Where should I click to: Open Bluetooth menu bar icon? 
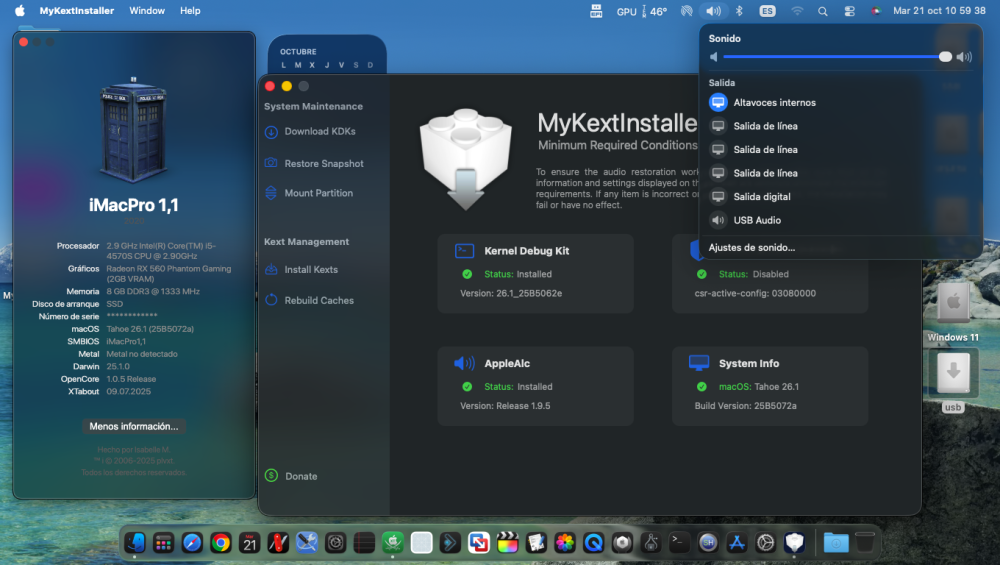tap(739, 11)
